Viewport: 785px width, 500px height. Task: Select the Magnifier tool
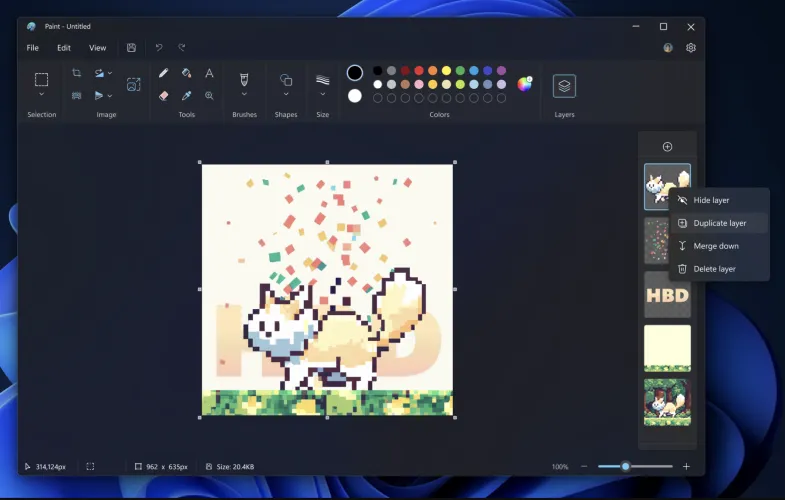[x=209, y=96]
